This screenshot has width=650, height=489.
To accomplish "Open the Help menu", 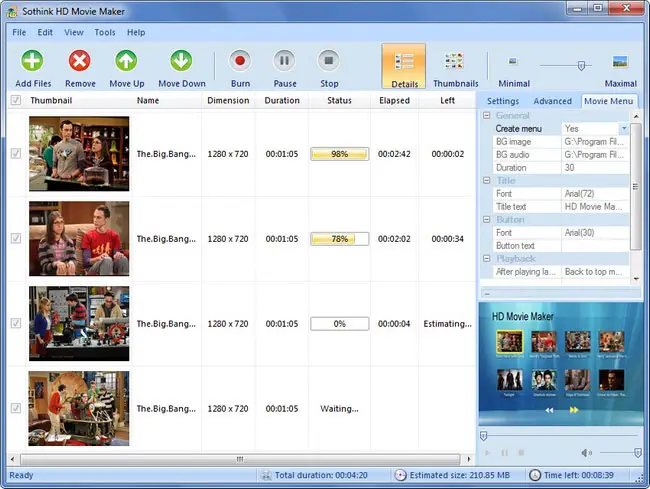I will click(x=136, y=32).
